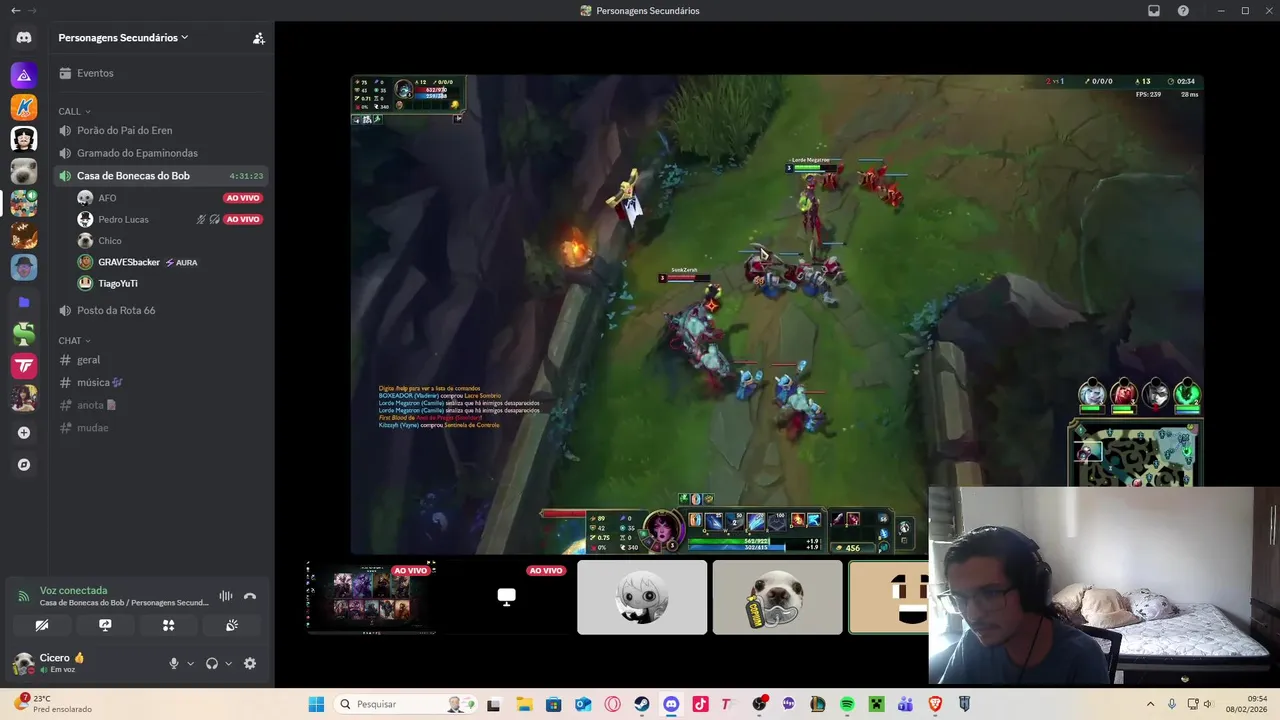Collapse the CHAT channel category
This screenshot has height=720, width=1280.
pyautogui.click(x=75, y=341)
